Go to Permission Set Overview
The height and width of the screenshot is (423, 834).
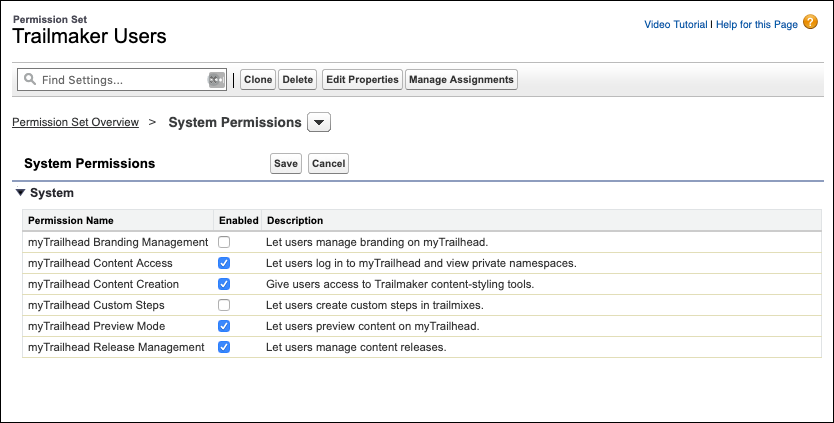[76, 122]
